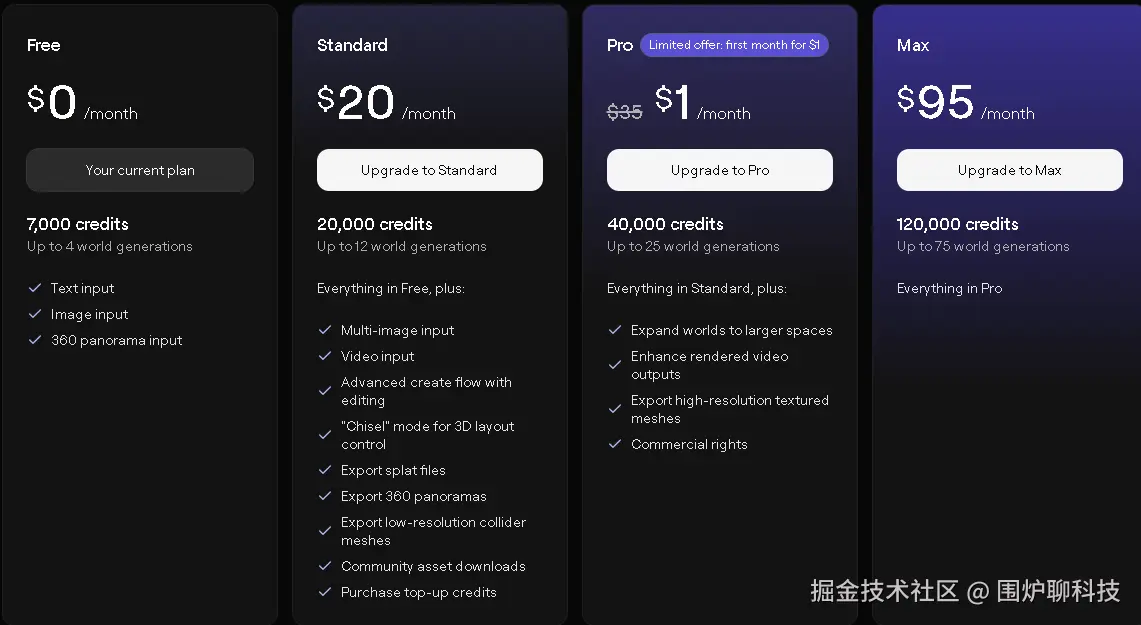Click the checkmark beside Video input
The height and width of the screenshot is (625, 1141).
pyautogui.click(x=325, y=356)
